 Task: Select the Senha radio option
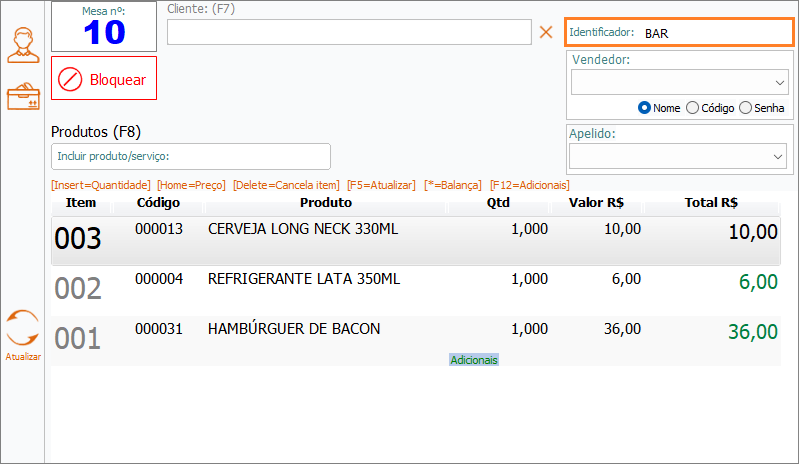pyautogui.click(x=745, y=108)
